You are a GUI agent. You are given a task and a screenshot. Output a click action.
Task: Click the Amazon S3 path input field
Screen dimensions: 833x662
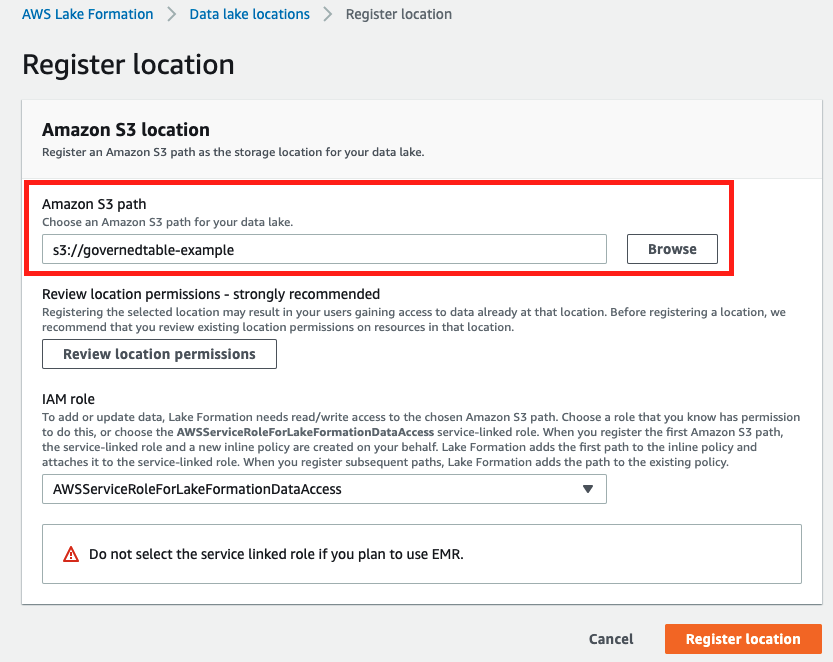[x=324, y=249]
